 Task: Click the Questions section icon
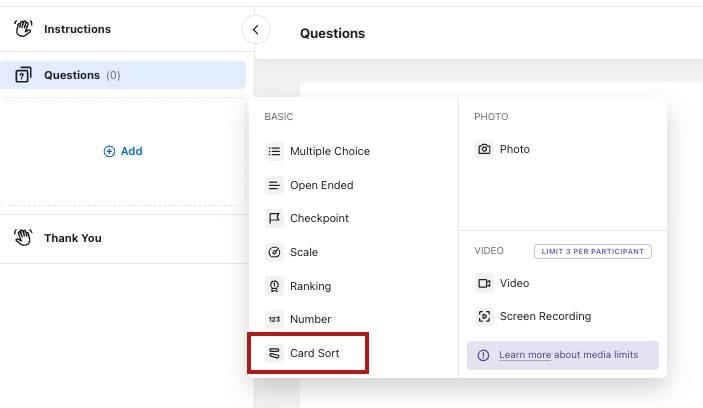pyautogui.click(x=23, y=75)
